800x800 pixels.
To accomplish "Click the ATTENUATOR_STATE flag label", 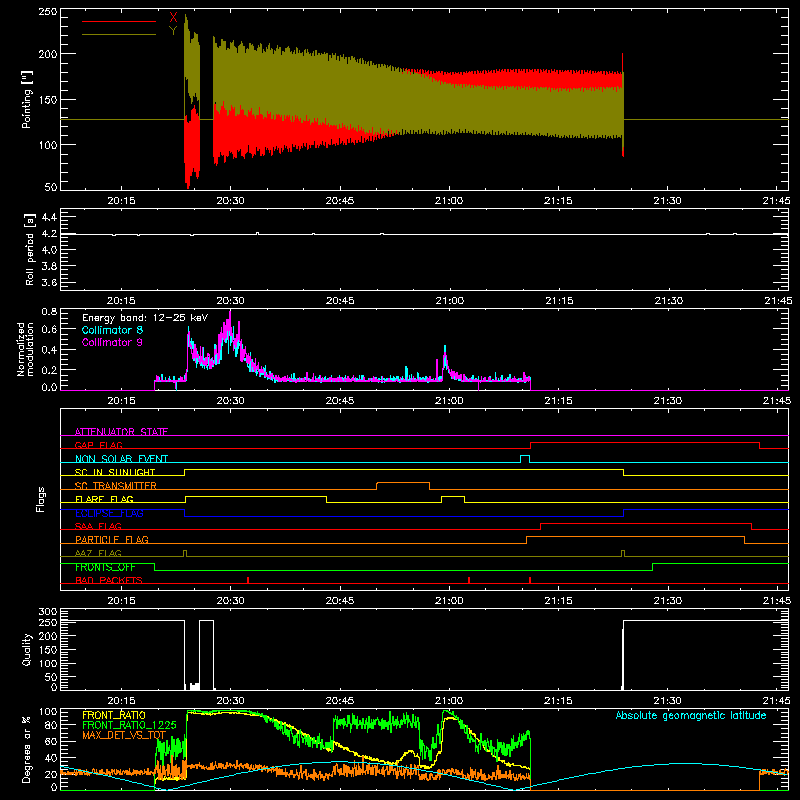I will 121,432.
